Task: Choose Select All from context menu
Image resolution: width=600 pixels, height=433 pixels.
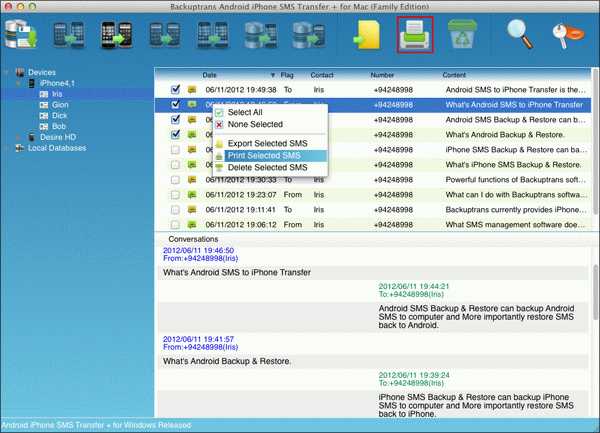Action: tap(270, 112)
